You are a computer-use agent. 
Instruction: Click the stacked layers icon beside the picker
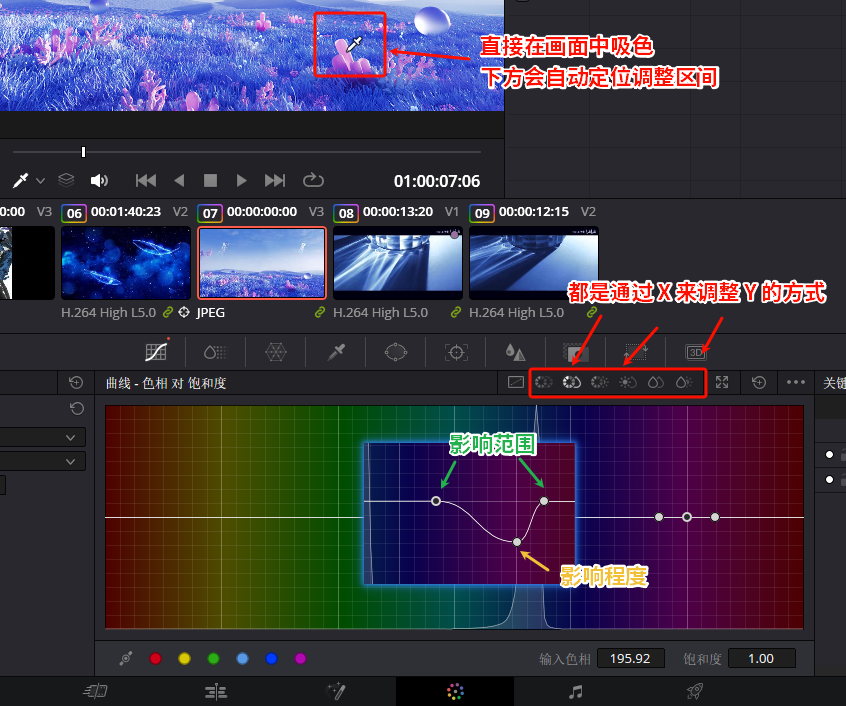(66, 180)
